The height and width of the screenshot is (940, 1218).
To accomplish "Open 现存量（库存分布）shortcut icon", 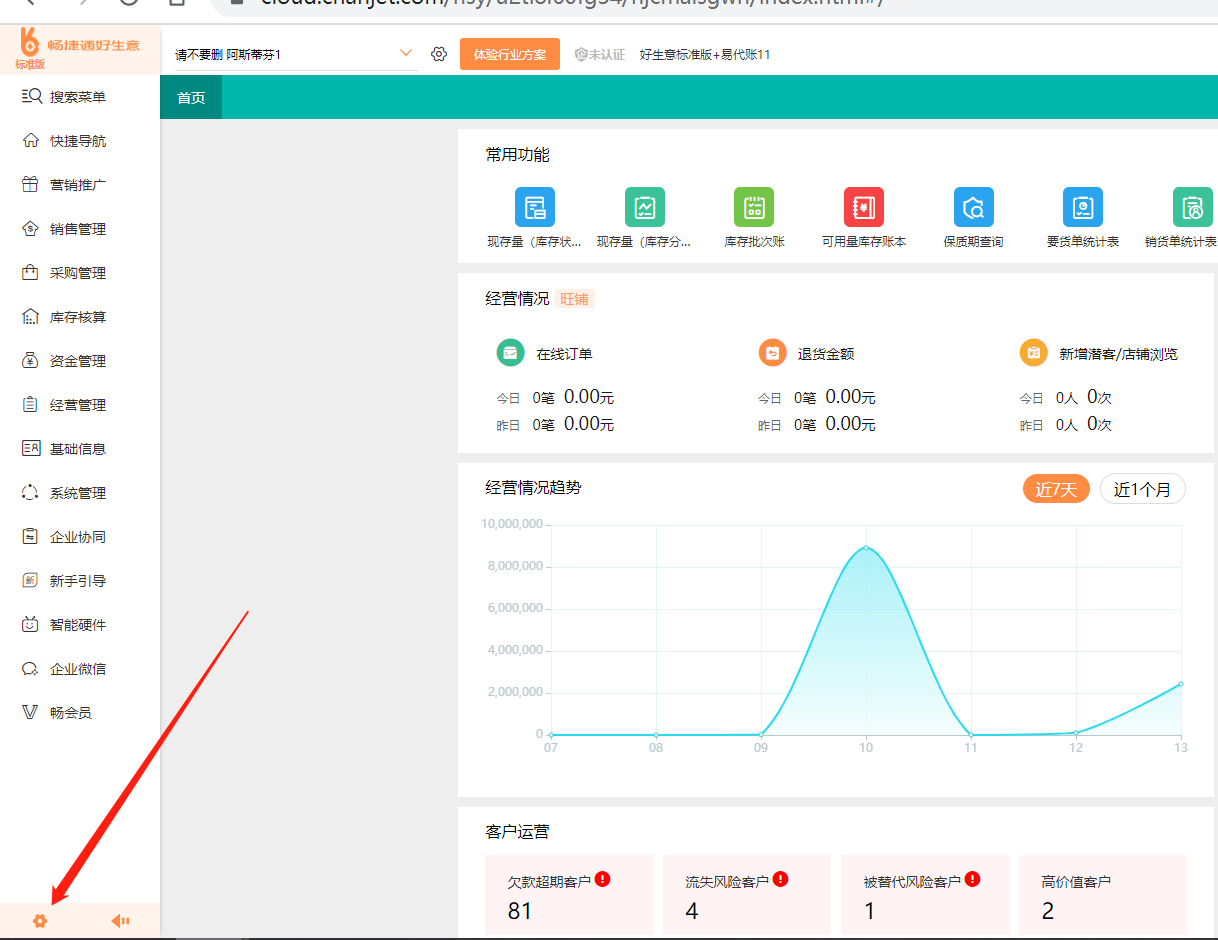I will click(644, 208).
